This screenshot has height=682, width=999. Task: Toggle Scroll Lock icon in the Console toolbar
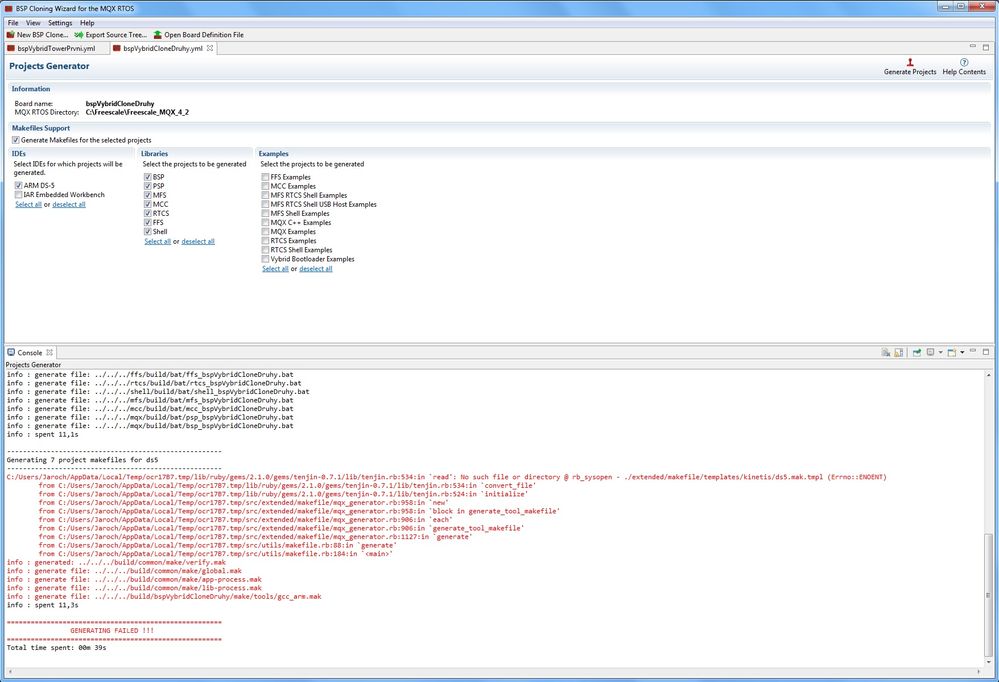coord(898,352)
